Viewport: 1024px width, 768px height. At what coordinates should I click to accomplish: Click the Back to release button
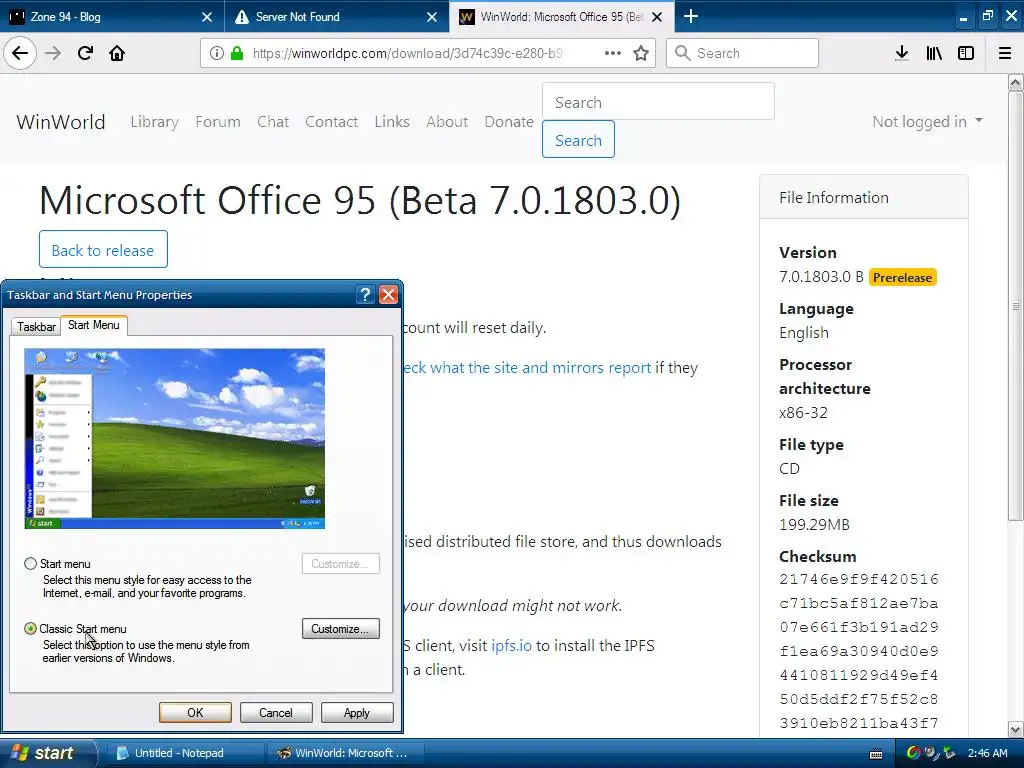(103, 249)
